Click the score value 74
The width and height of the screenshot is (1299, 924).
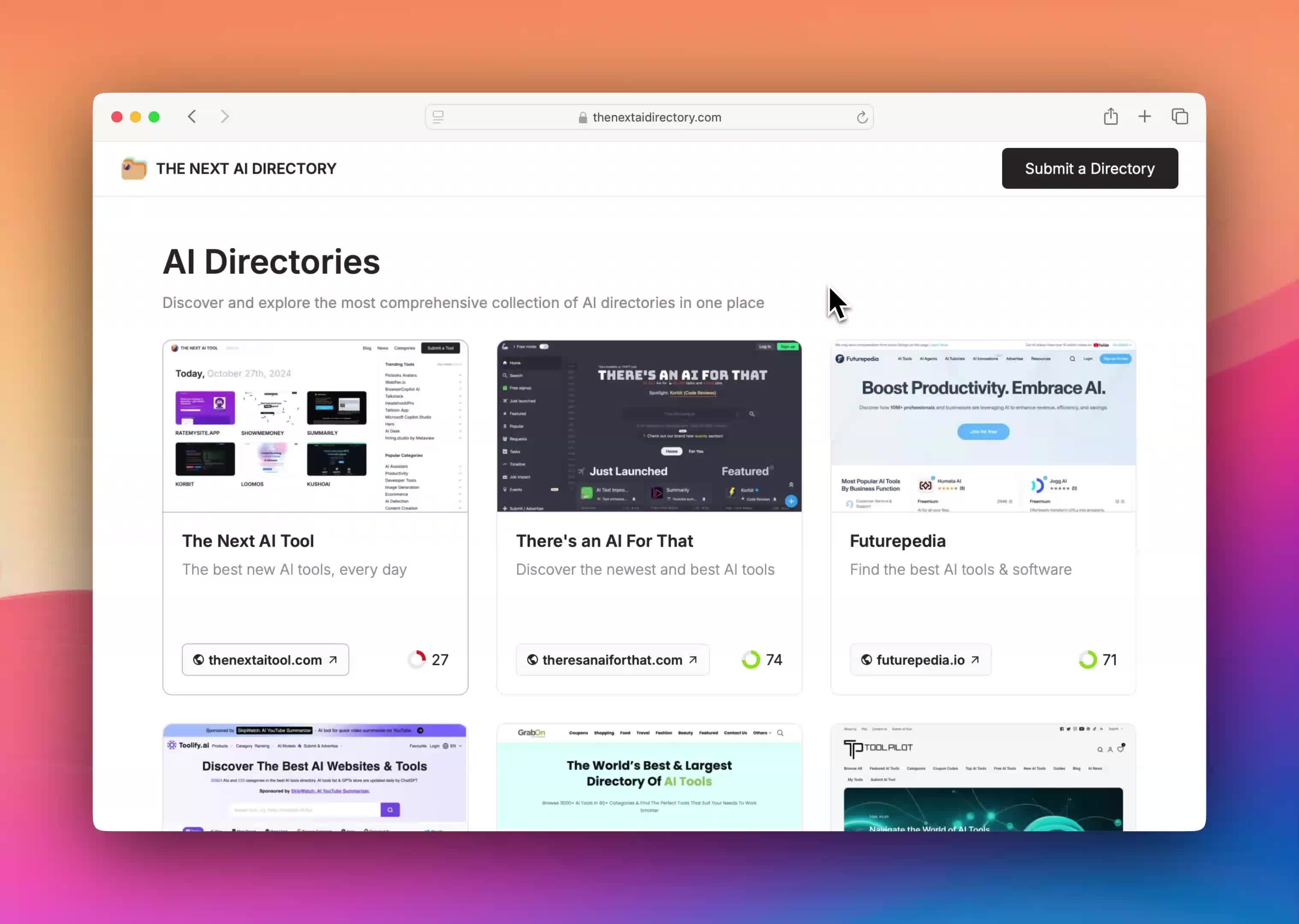774,660
